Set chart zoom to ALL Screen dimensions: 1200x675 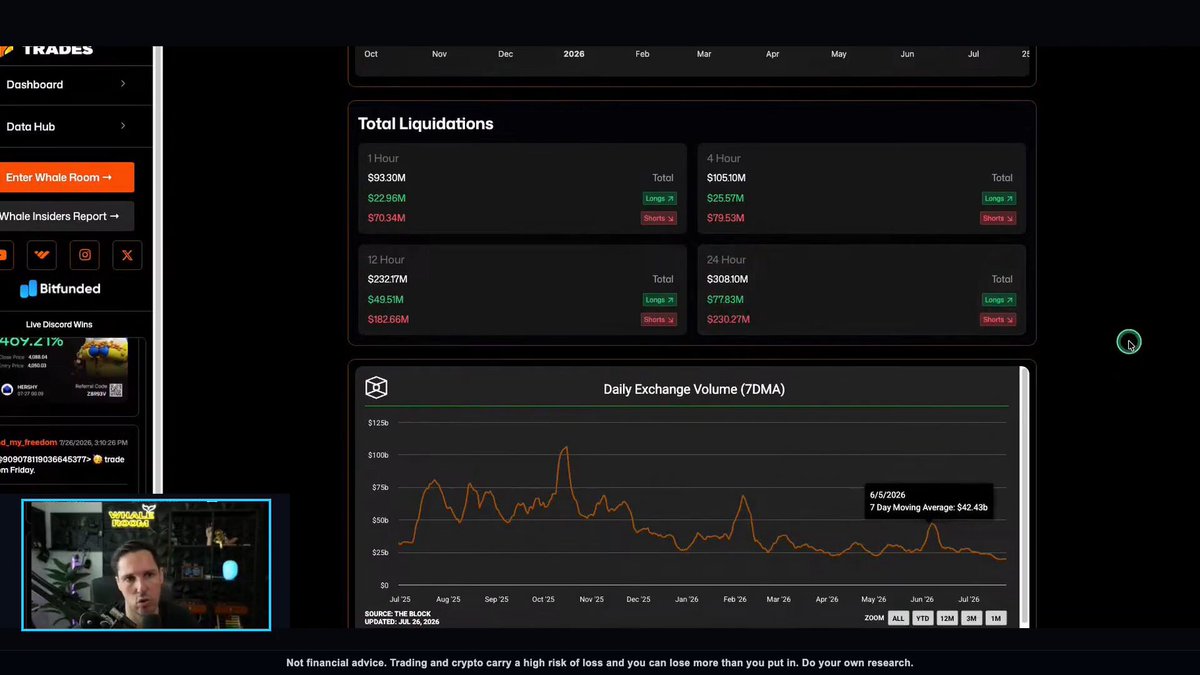click(x=898, y=618)
